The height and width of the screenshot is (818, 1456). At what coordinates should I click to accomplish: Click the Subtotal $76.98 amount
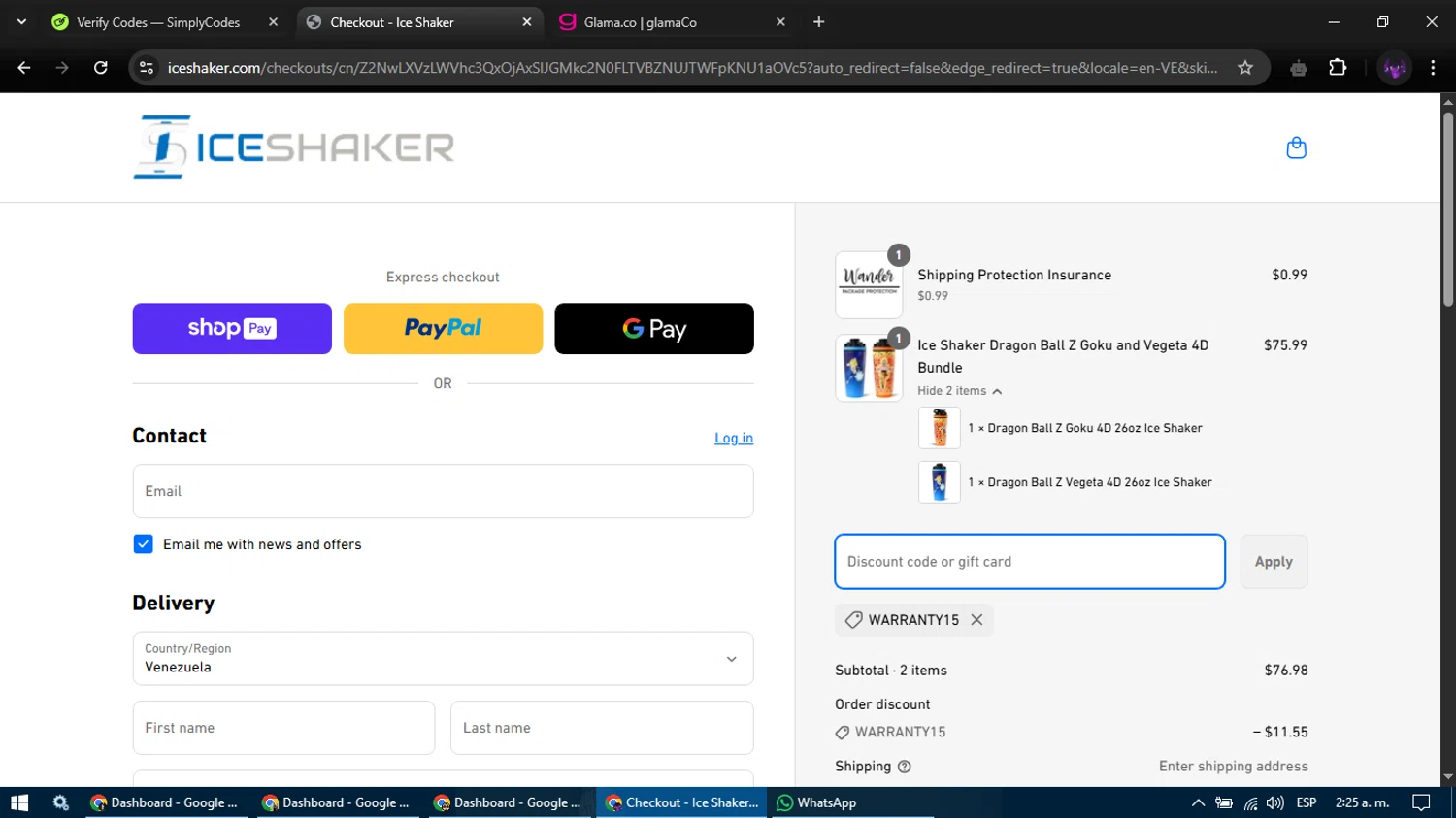tap(1285, 671)
